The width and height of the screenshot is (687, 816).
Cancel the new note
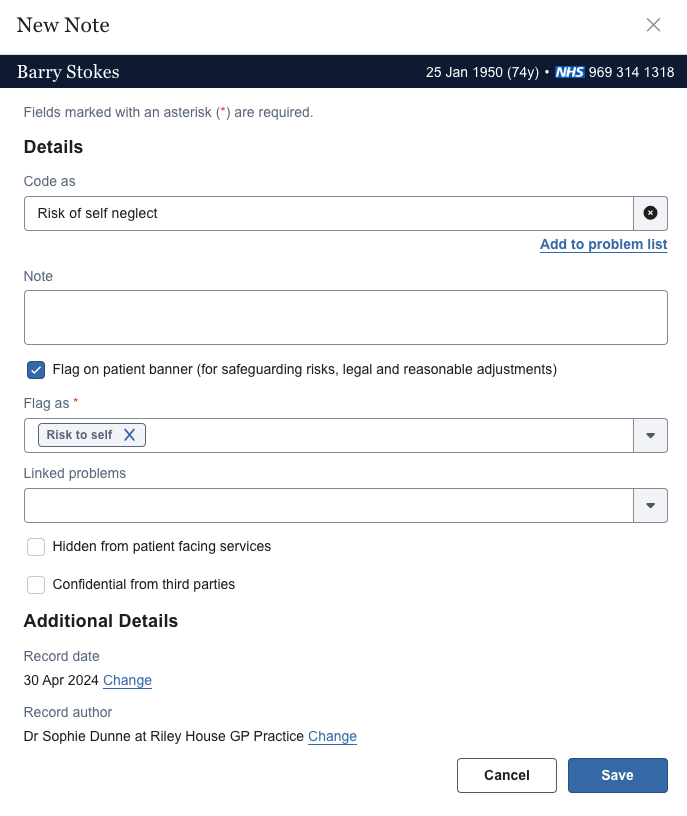point(506,775)
